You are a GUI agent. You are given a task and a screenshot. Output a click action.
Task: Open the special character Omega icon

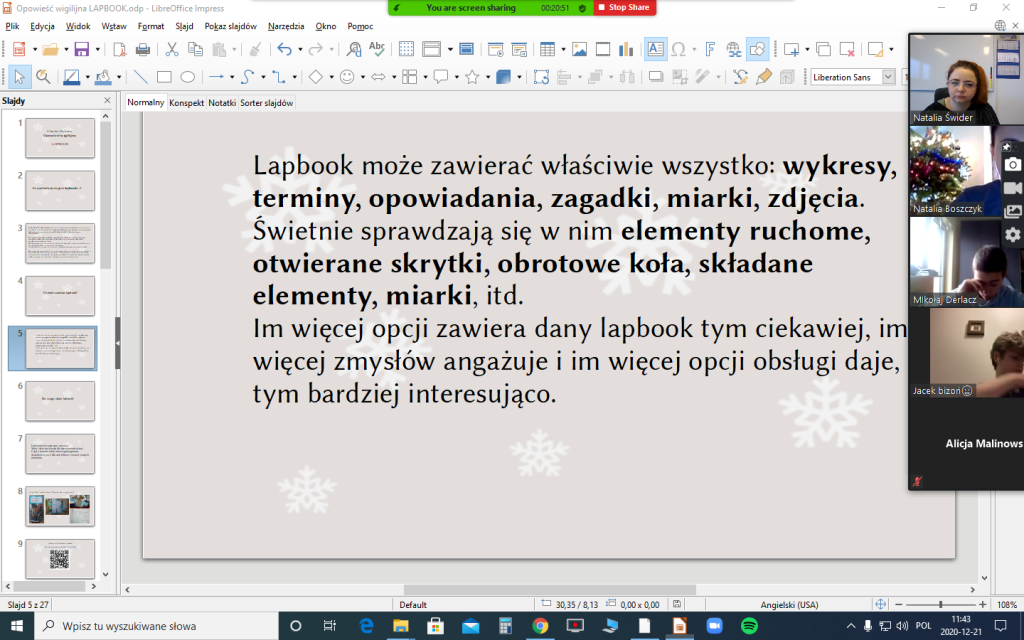679,49
